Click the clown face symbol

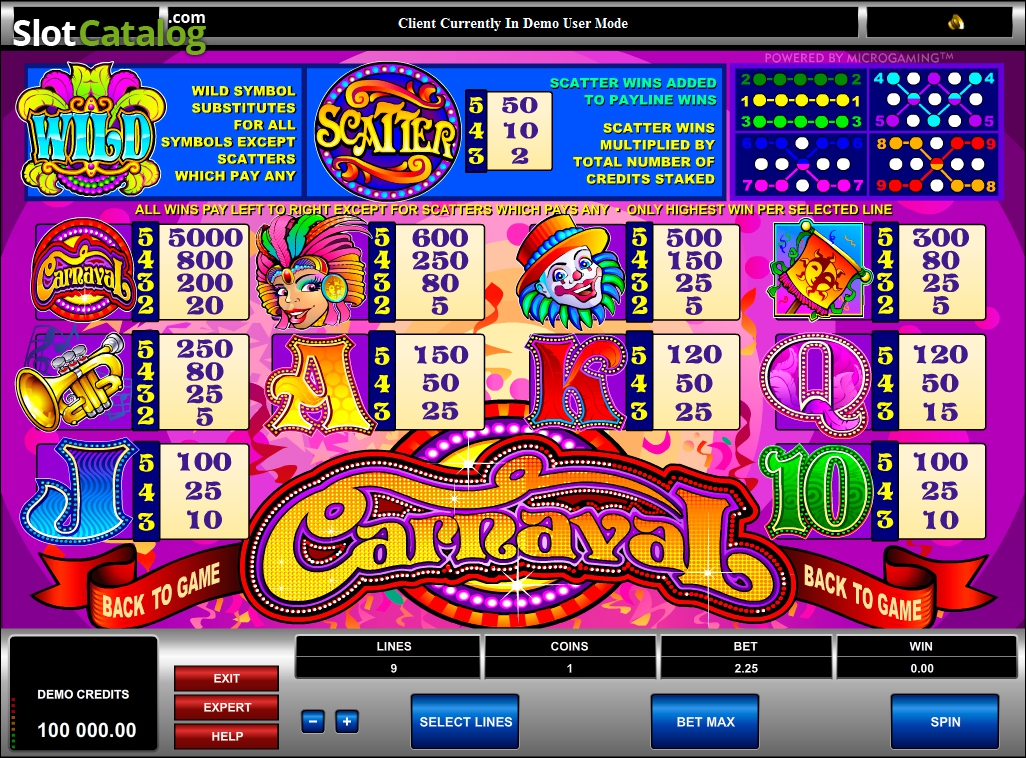pyautogui.click(x=570, y=268)
